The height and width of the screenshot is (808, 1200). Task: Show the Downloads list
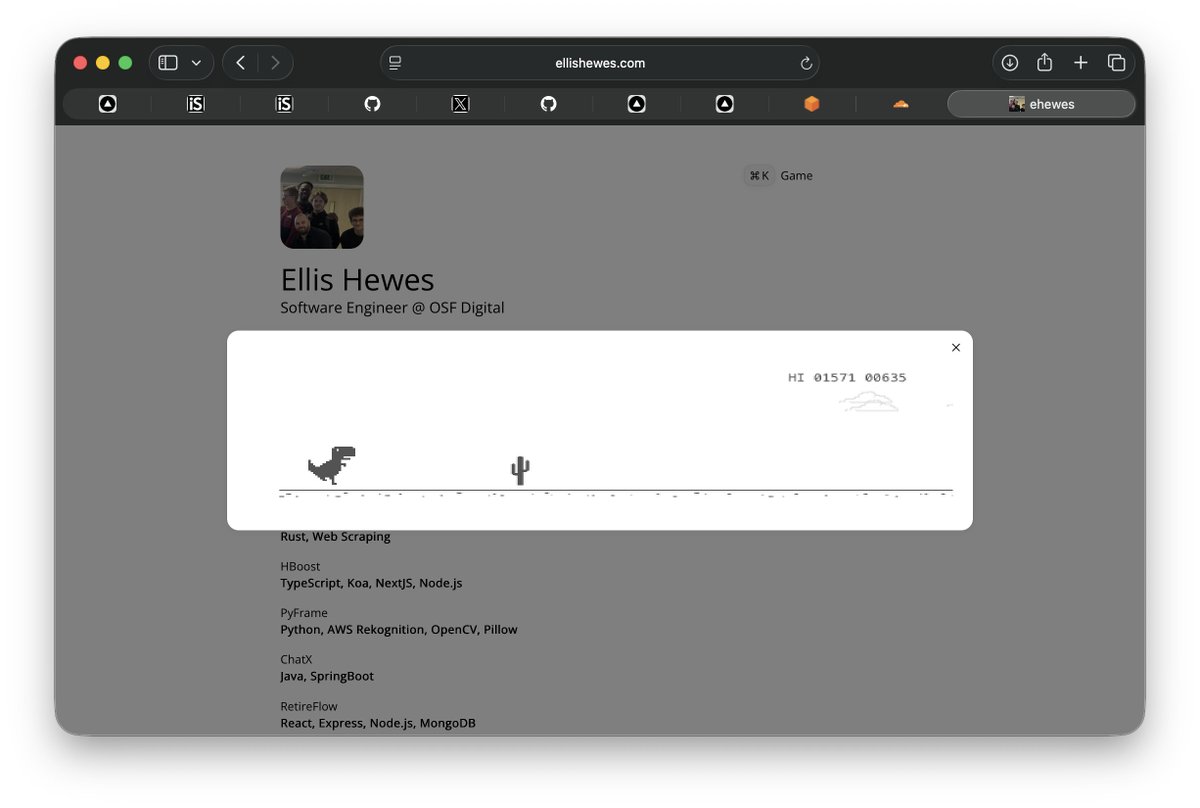(x=1010, y=63)
